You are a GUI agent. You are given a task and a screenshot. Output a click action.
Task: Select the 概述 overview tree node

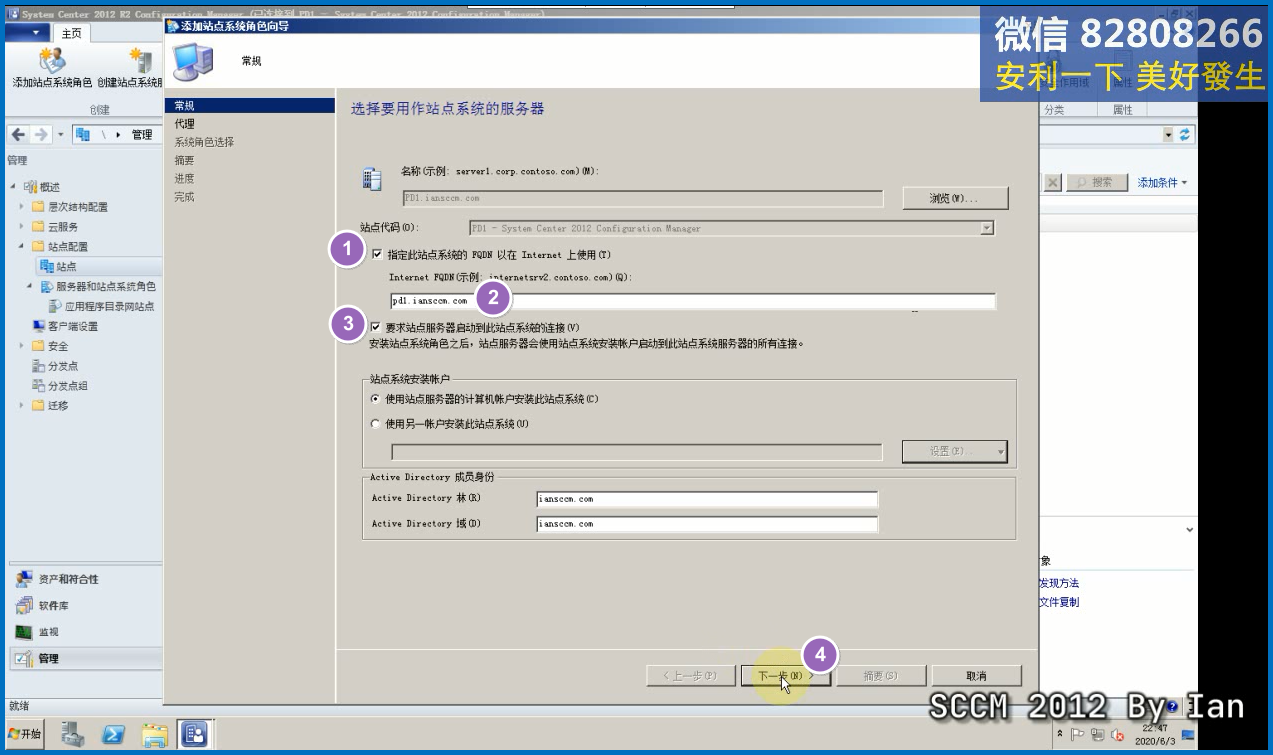pyautogui.click(x=49, y=187)
